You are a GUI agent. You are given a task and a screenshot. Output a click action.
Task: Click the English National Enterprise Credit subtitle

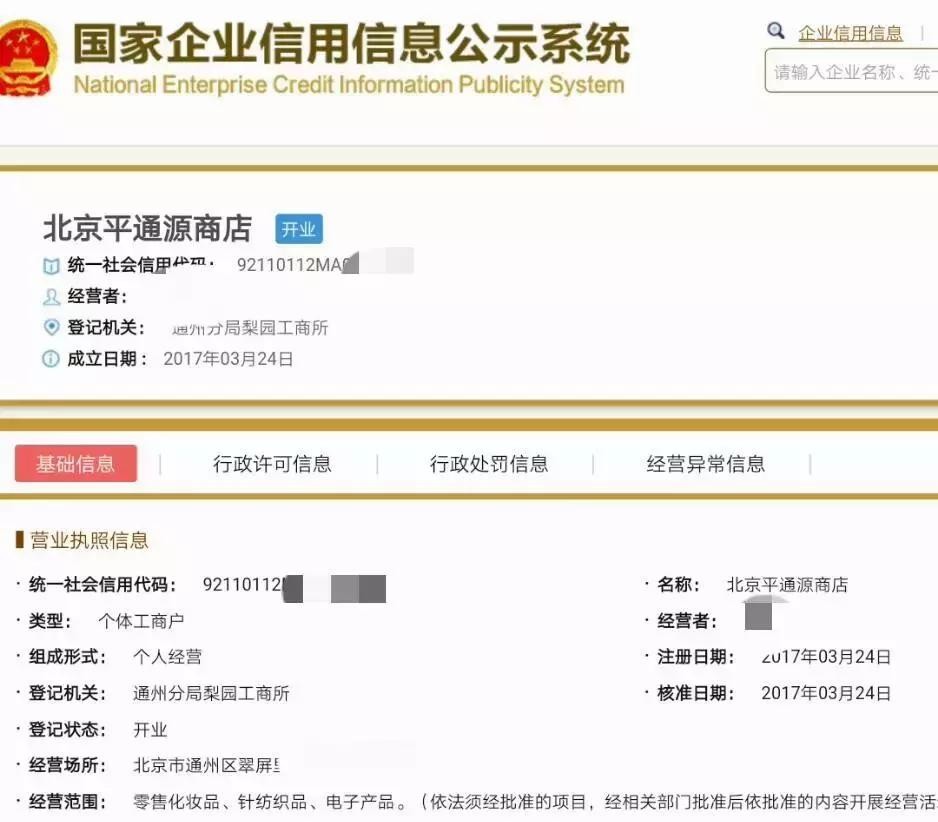click(349, 85)
